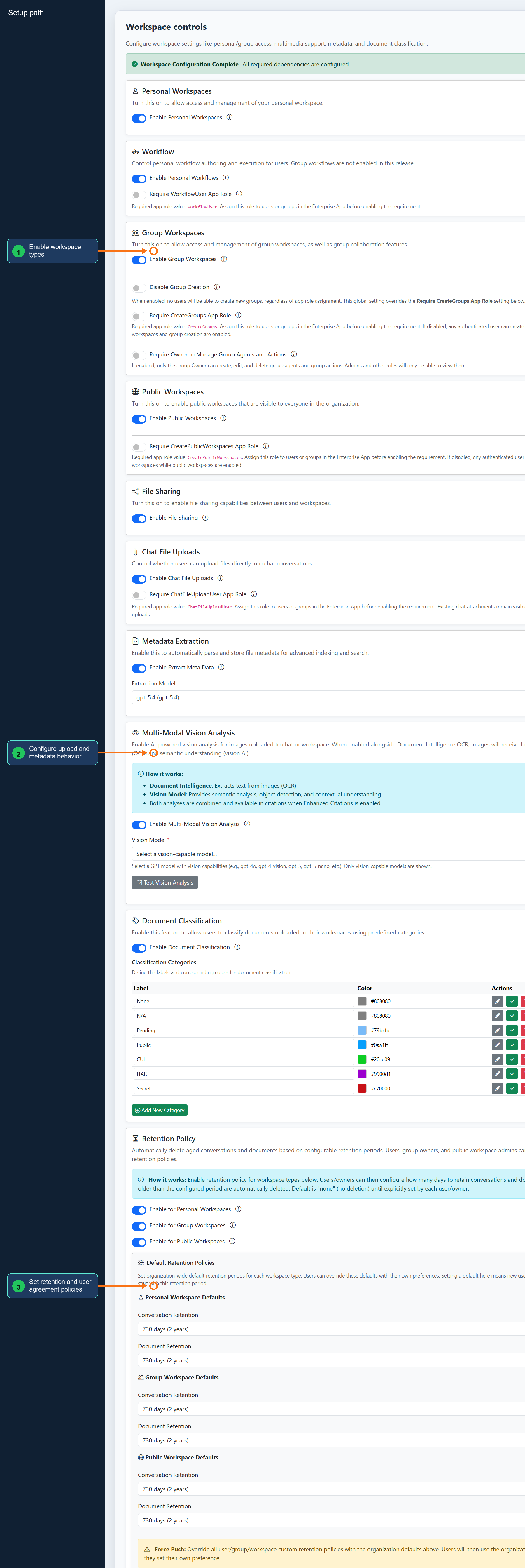Click pencil edit icon for Pending category
The height and width of the screenshot is (1568, 525).
click(x=497, y=1031)
